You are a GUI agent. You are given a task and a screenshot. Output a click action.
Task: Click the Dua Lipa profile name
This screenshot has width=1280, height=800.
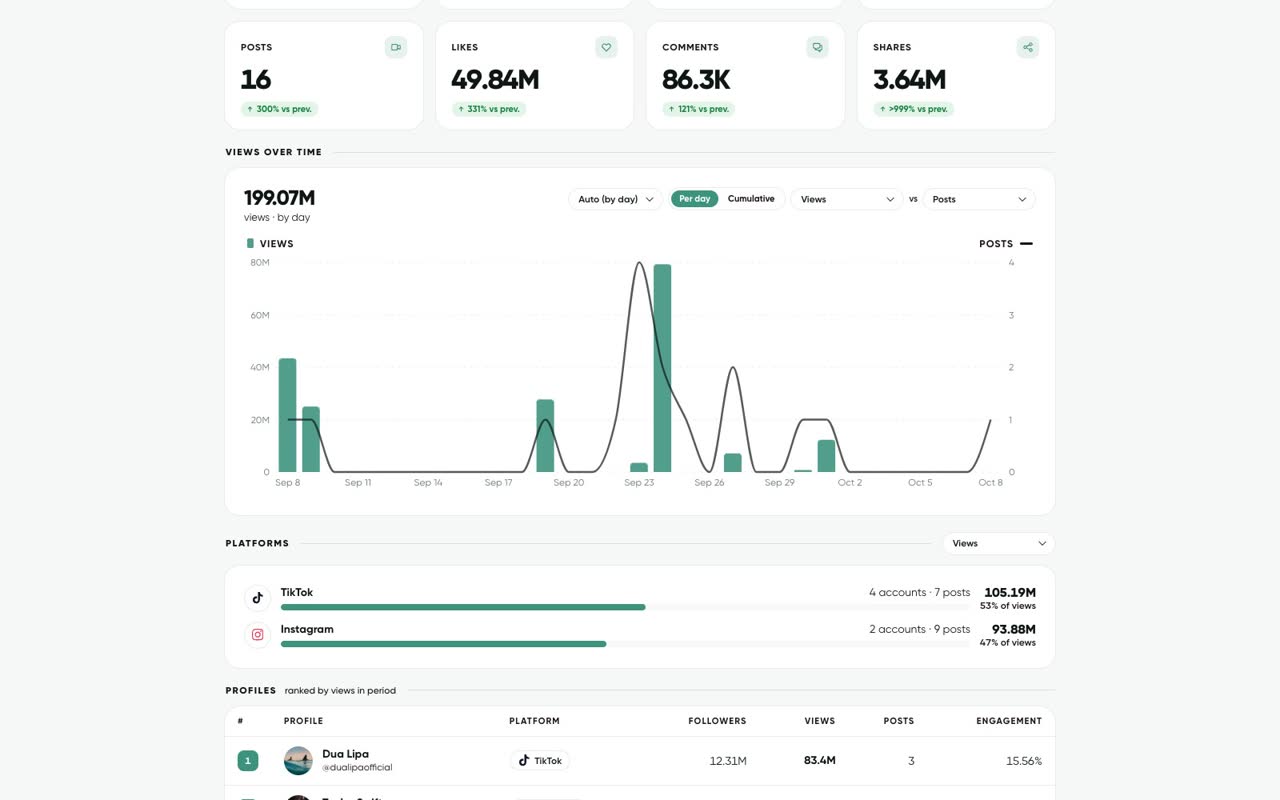tap(345, 754)
